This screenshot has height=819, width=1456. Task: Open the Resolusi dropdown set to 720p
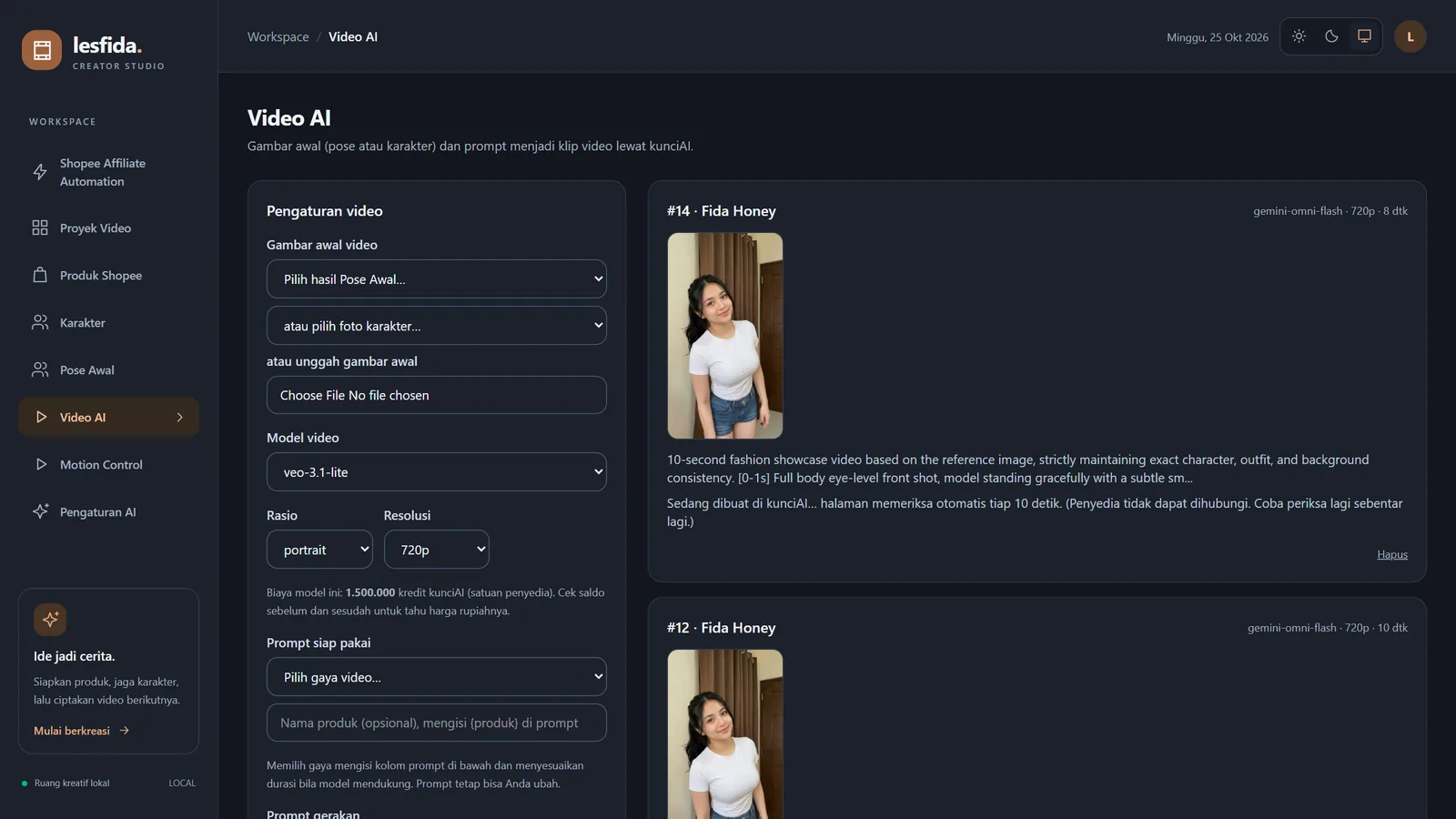(x=437, y=550)
